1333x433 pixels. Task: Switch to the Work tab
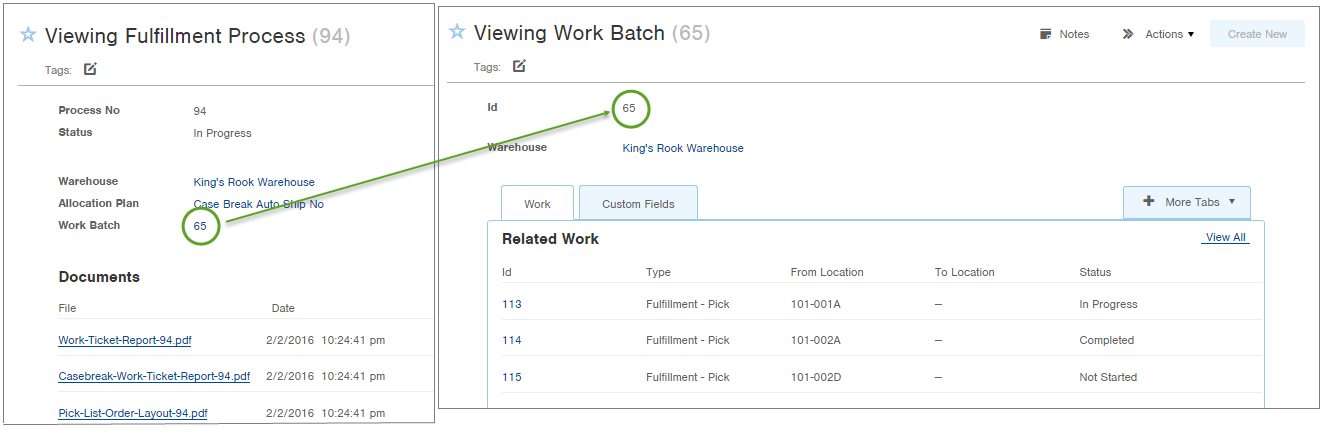537,203
